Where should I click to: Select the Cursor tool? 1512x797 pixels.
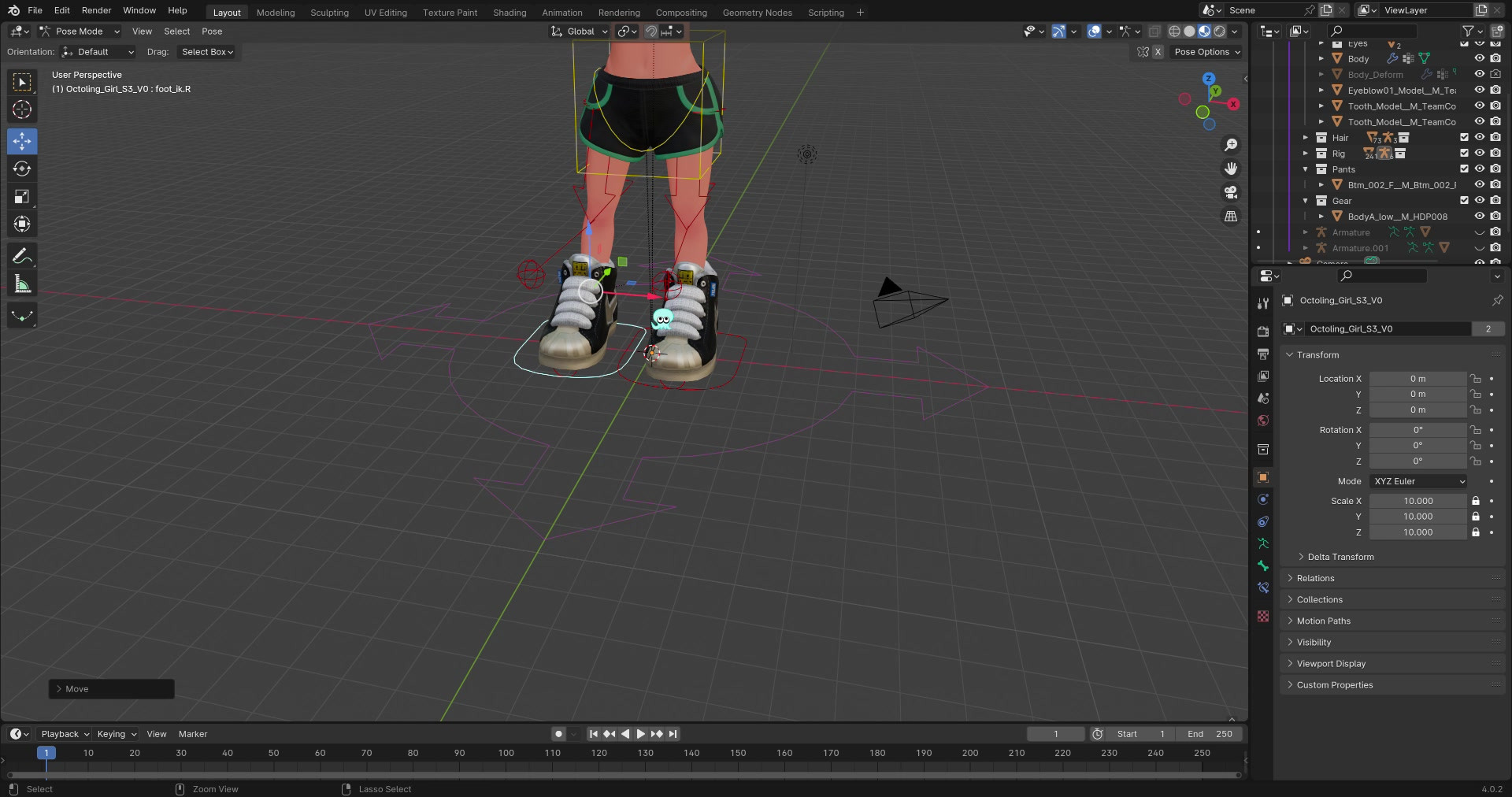[22, 109]
